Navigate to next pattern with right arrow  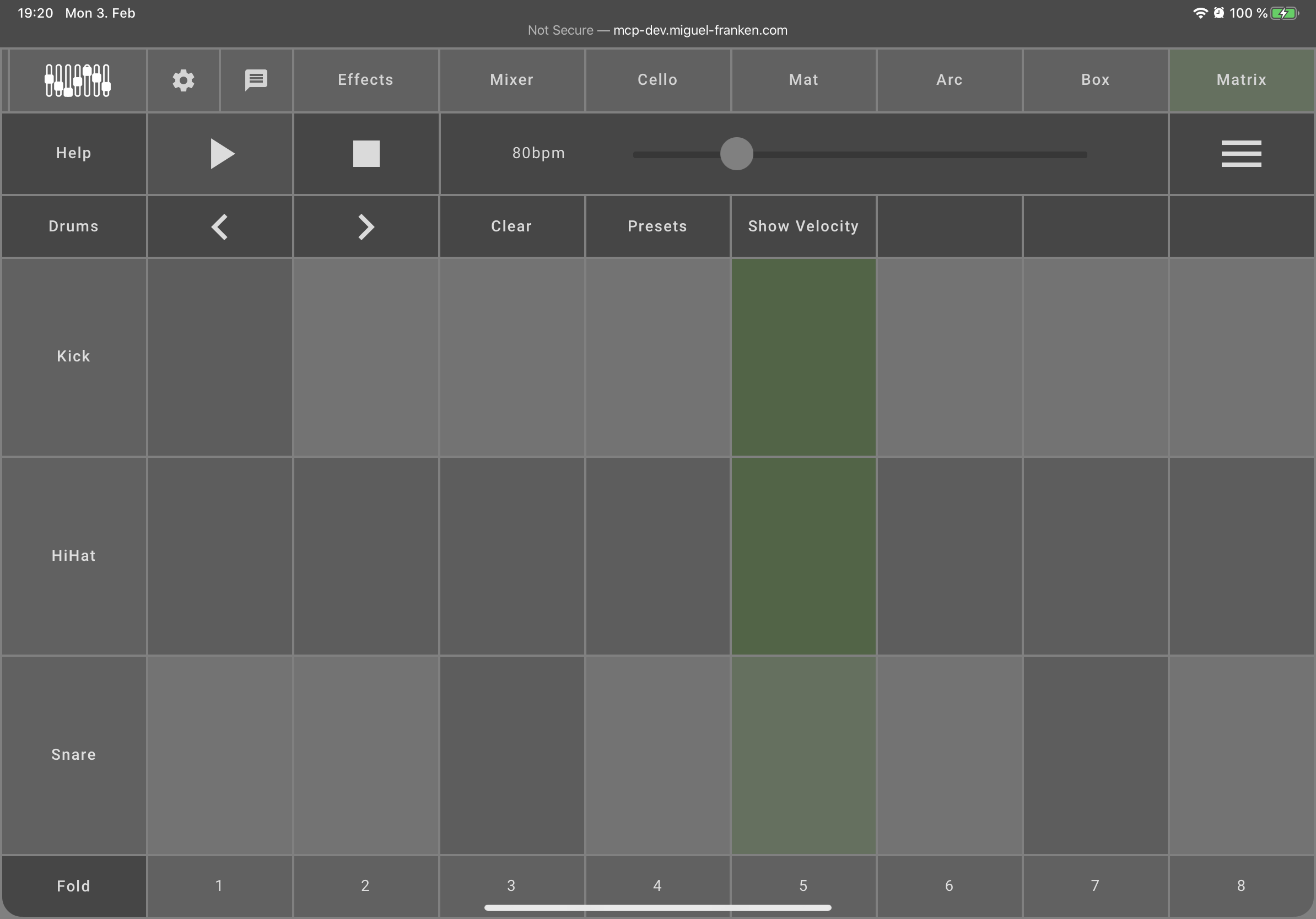[x=365, y=225]
